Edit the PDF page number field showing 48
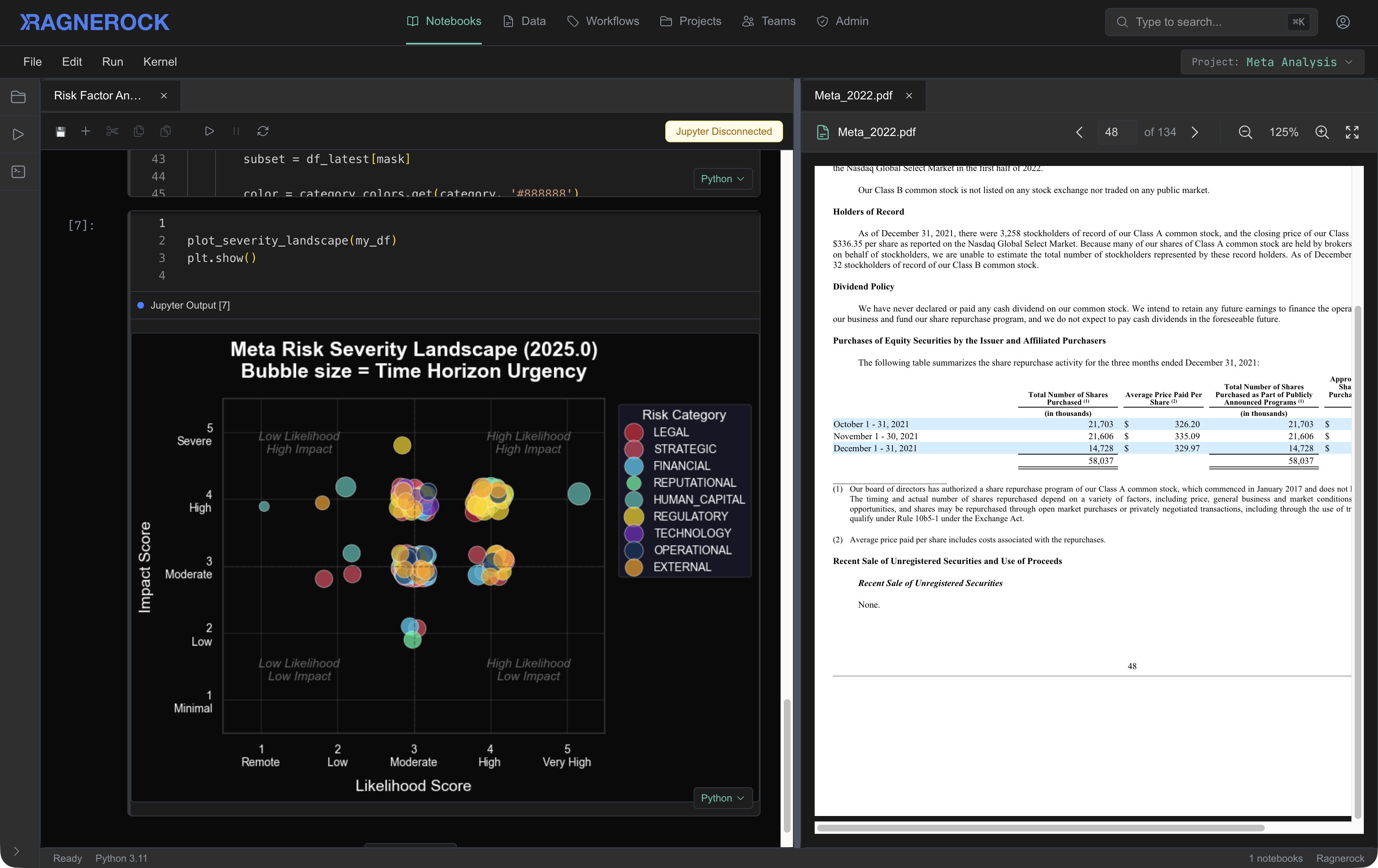This screenshot has height=868, width=1378. click(x=1111, y=131)
